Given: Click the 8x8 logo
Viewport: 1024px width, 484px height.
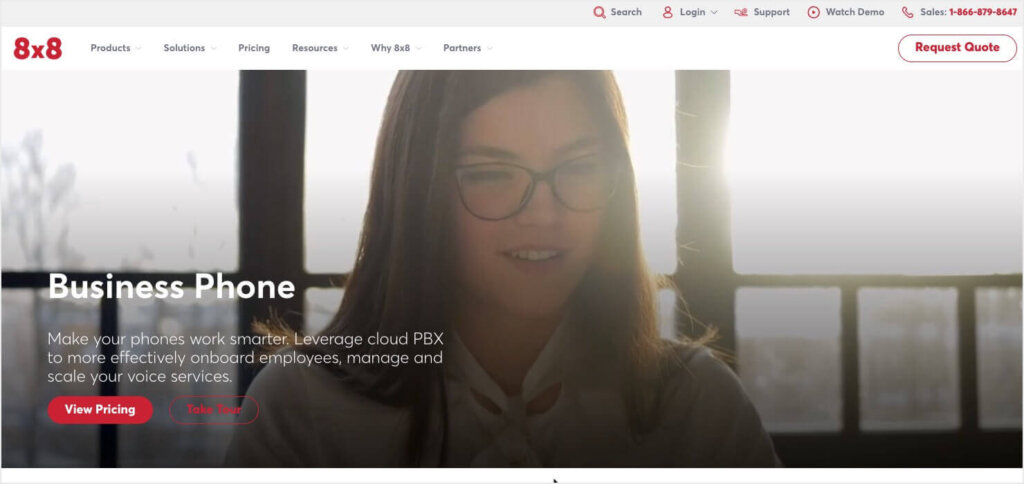Looking at the screenshot, I should tap(38, 48).
